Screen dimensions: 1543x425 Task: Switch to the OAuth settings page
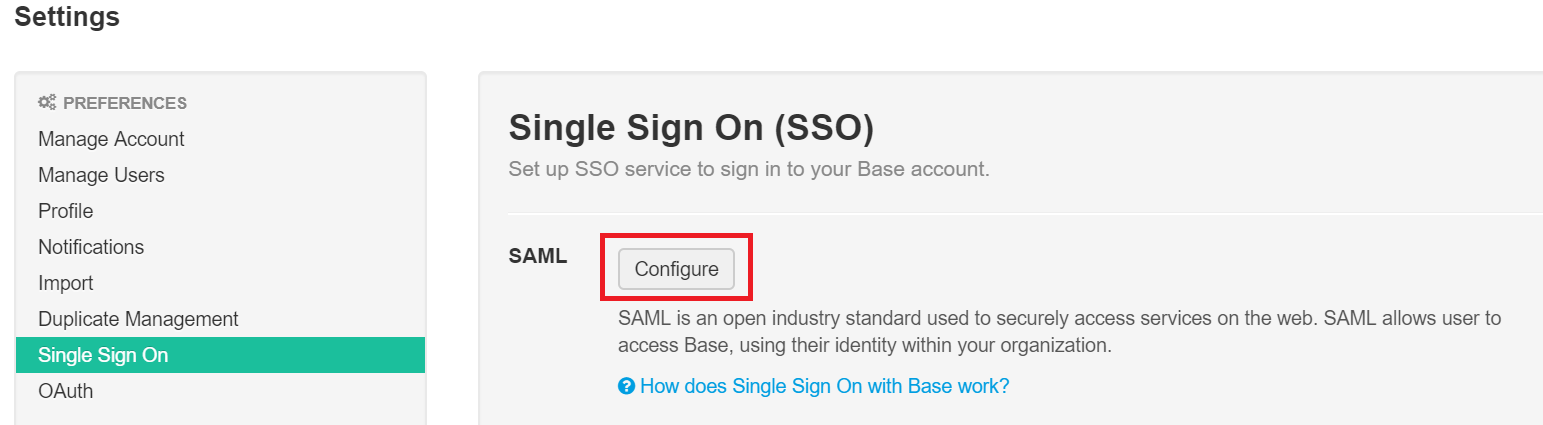66,391
